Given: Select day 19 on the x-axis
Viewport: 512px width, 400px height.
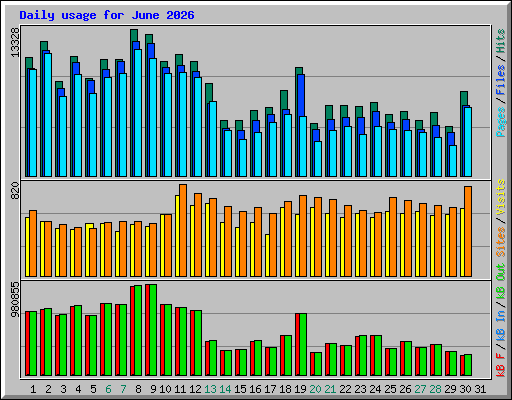Looking at the screenshot, I should [x=300, y=389].
